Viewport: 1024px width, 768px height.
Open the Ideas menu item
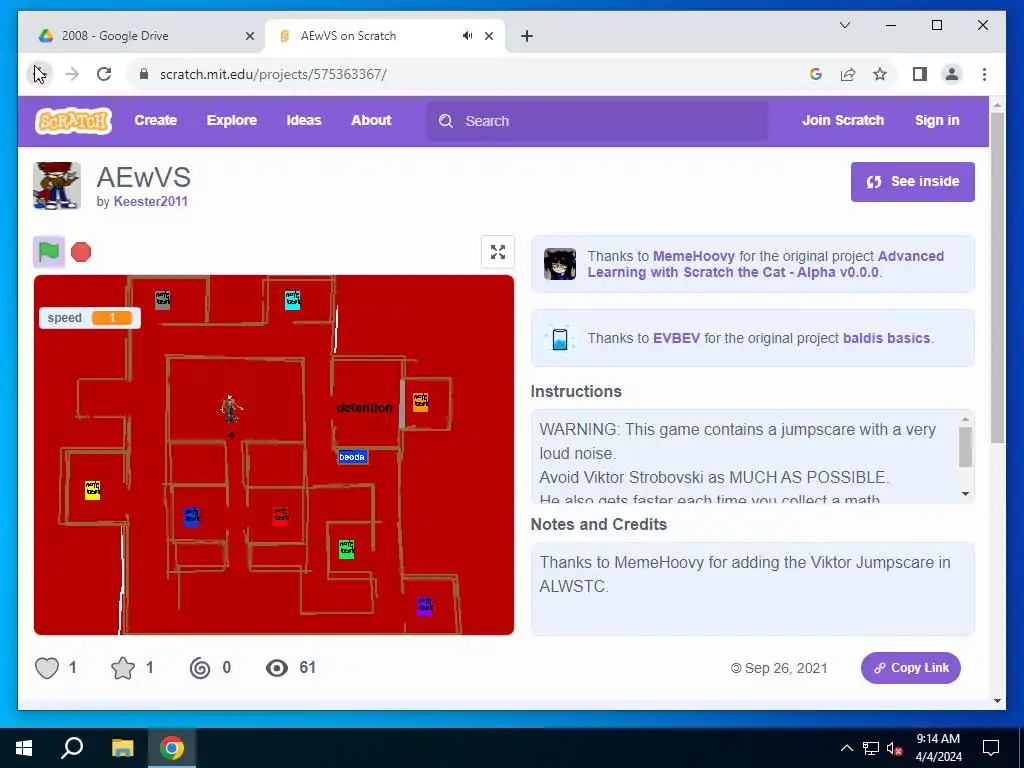[x=304, y=120]
